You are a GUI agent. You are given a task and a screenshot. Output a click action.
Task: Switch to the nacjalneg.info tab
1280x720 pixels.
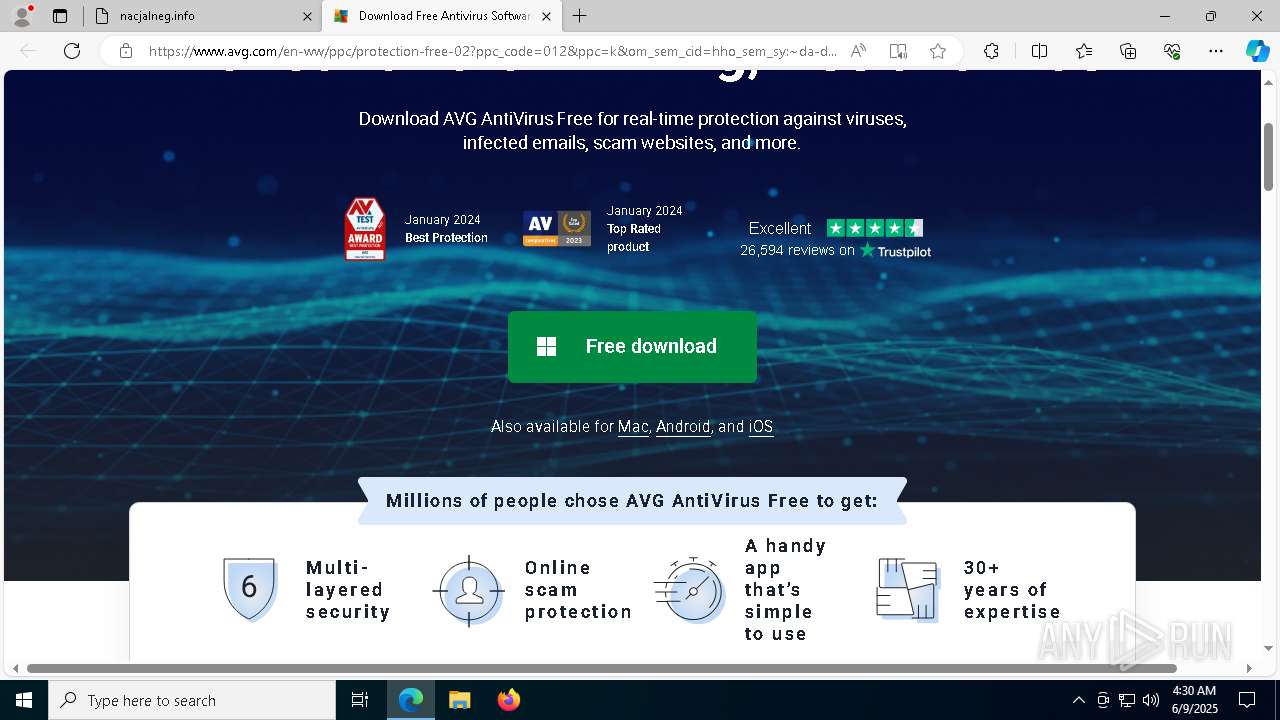click(x=200, y=16)
